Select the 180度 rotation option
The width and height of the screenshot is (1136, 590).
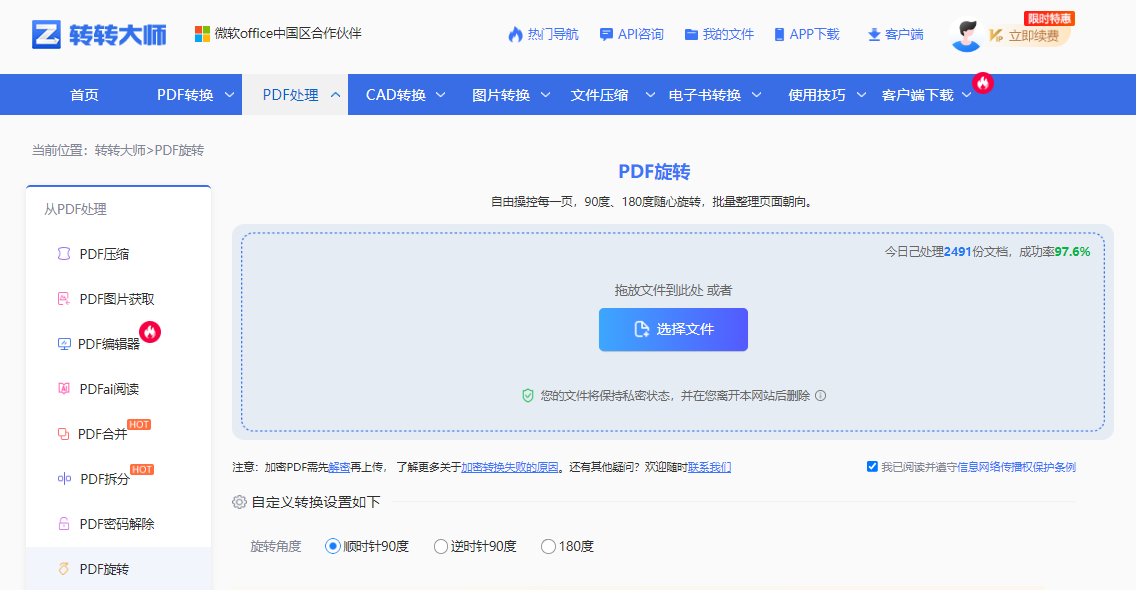[x=548, y=547]
